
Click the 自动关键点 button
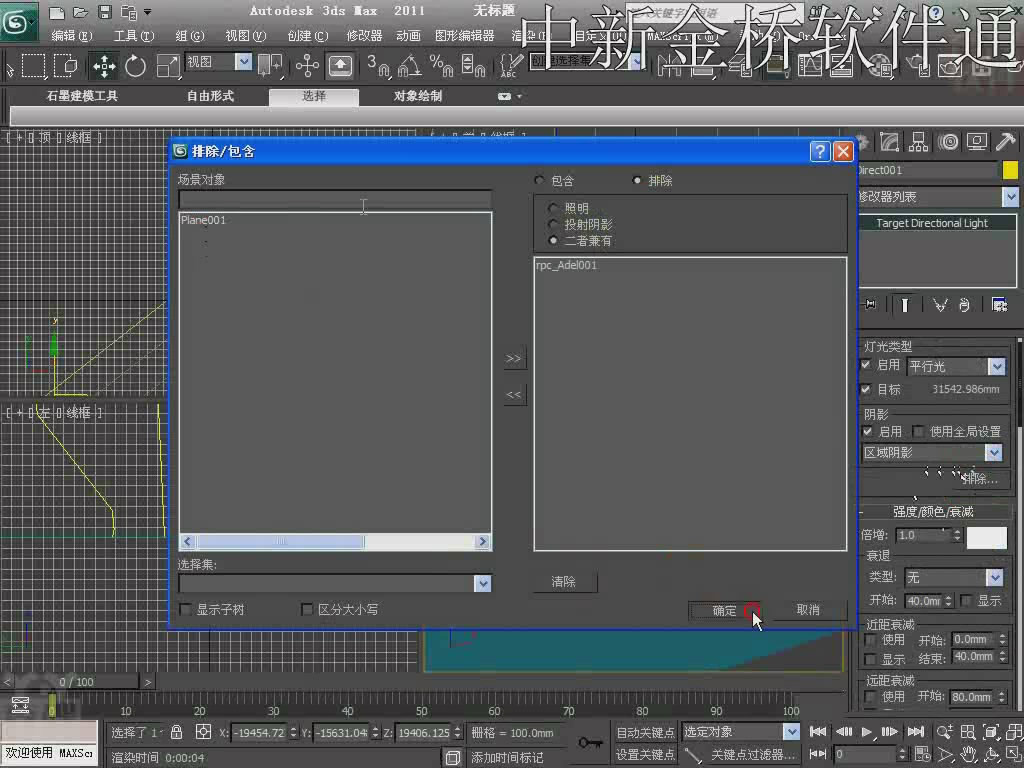(645, 732)
